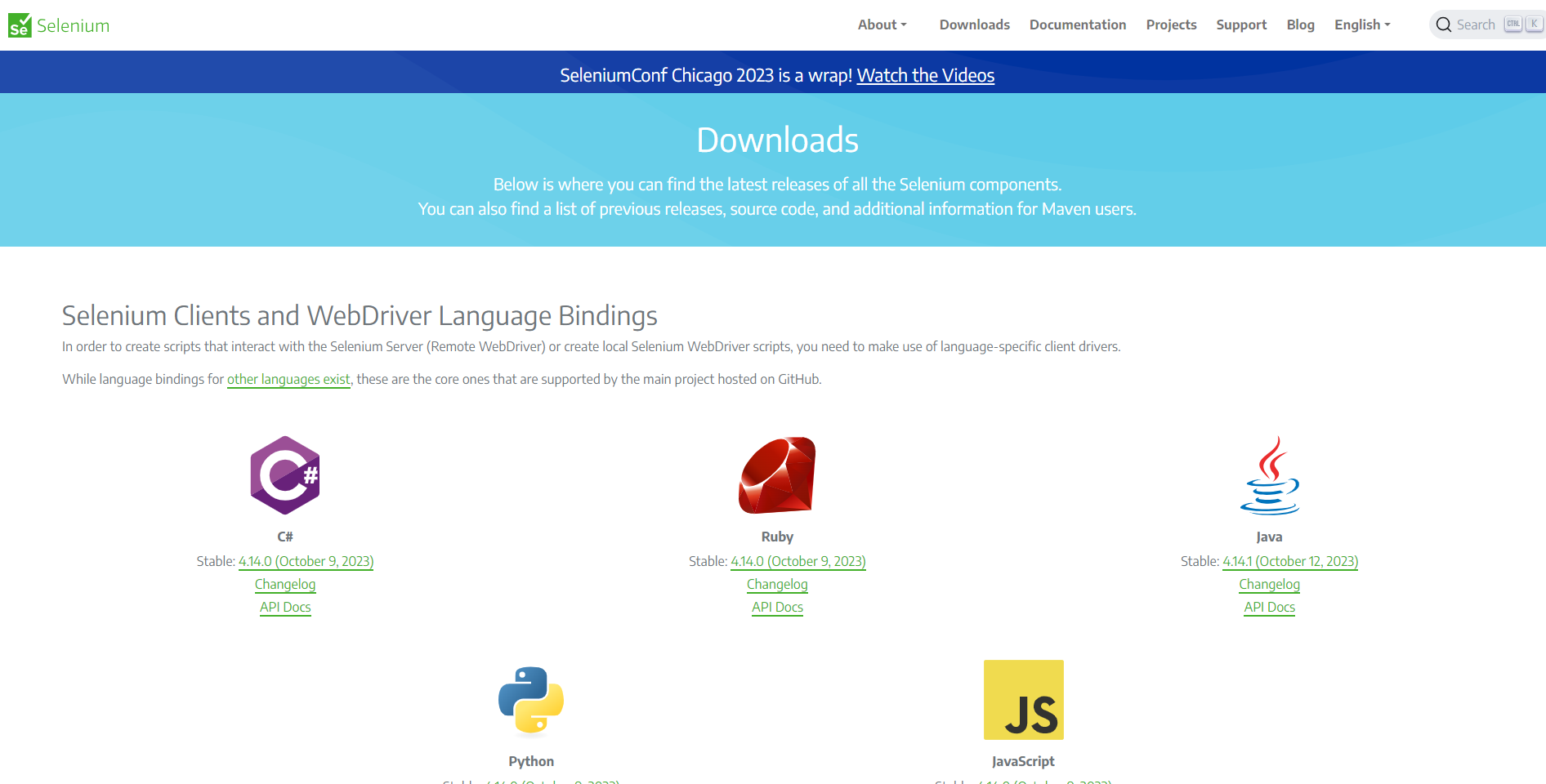
Task: Click the SeleniumConf Chicago 2023 banner text
Action: (x=706, y=75)
